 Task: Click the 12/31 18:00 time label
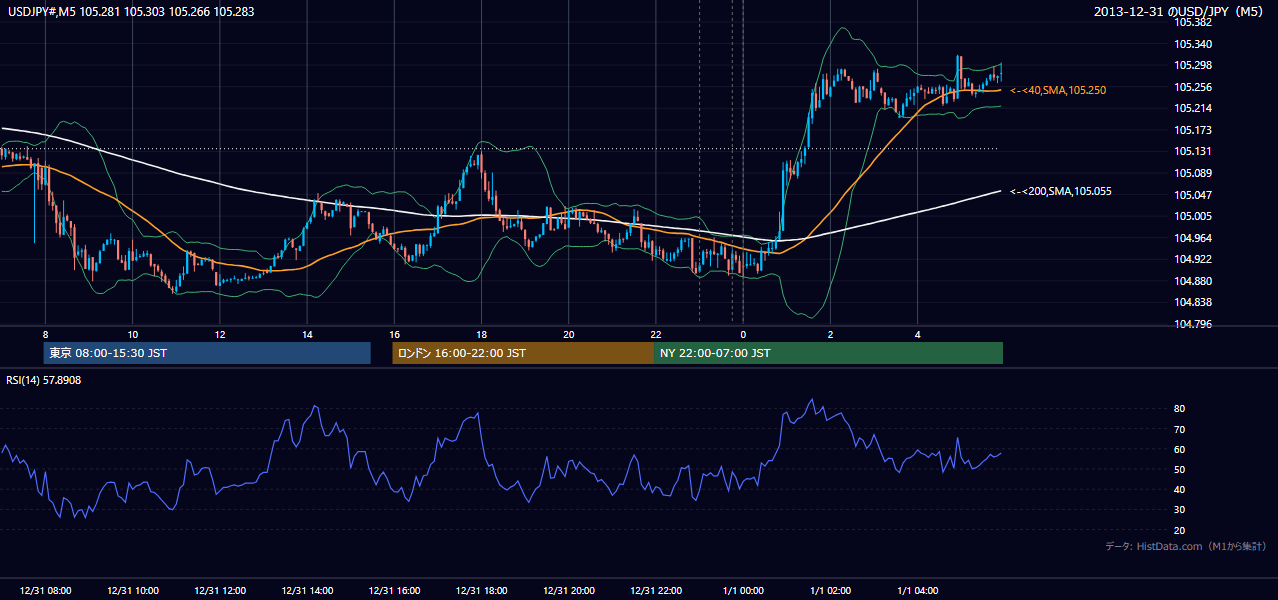482,590
